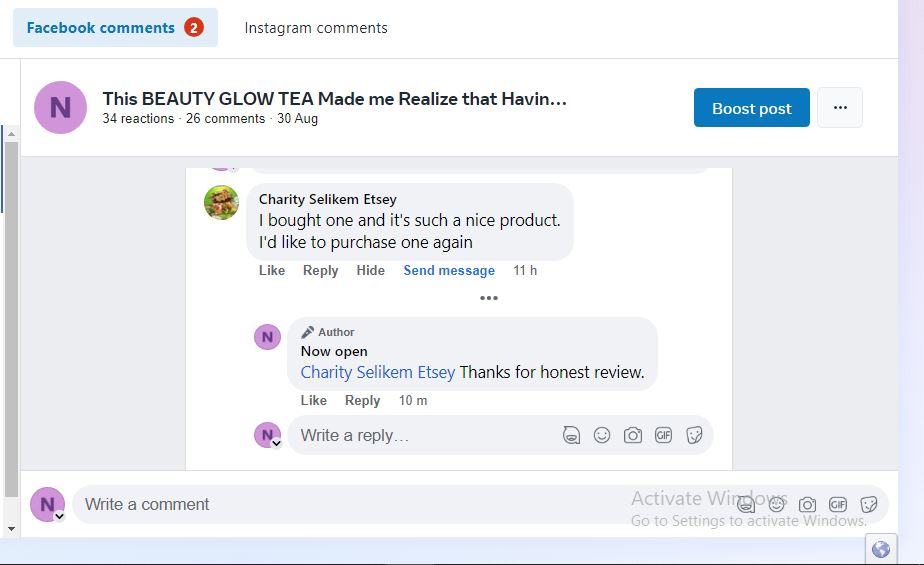Image resolution: width=924 pixels, height=565 pixels.
Task: Add a GIF to the reply
Action: pos(663,435)
